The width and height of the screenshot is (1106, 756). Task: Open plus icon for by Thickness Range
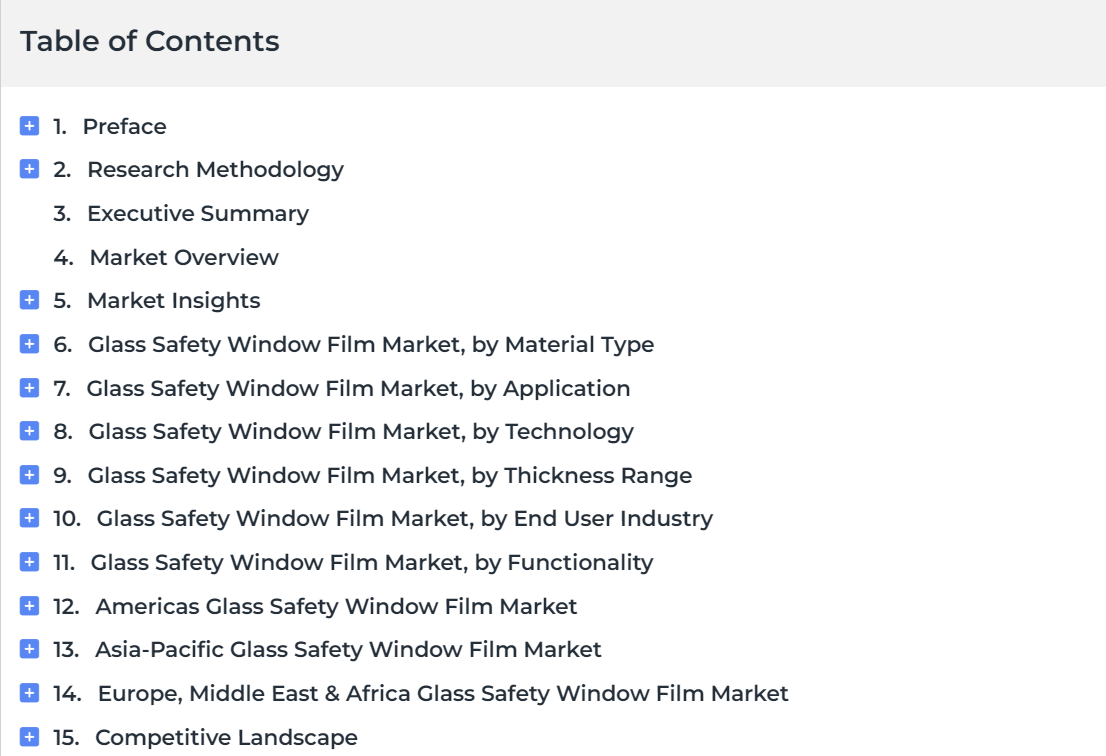click(29, 475)
